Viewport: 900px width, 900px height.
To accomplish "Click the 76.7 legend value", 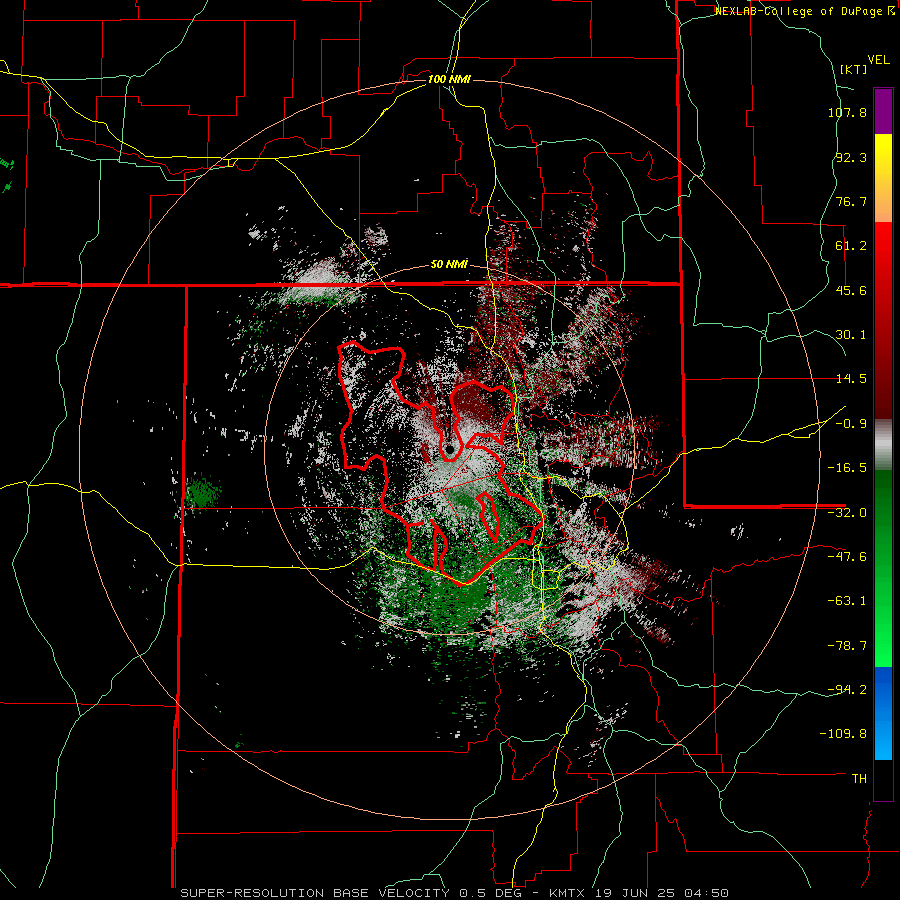I will pos(851,201).
